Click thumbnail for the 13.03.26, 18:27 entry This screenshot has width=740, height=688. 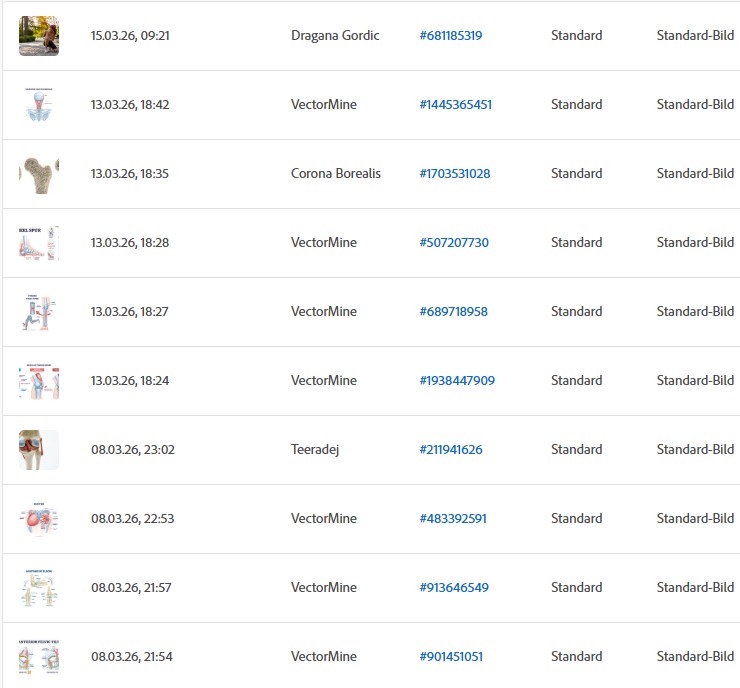[39, 312]
